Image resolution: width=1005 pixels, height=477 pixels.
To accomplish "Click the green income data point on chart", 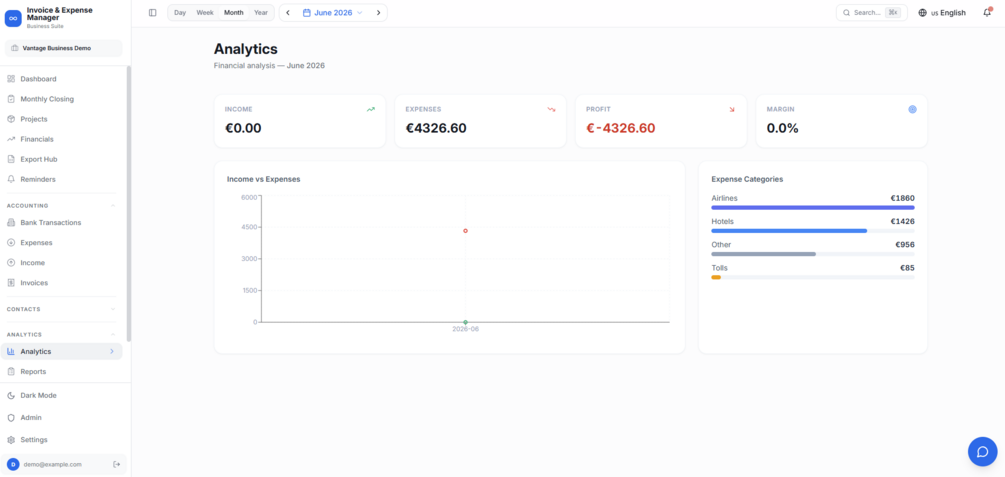I will [465, 322].
